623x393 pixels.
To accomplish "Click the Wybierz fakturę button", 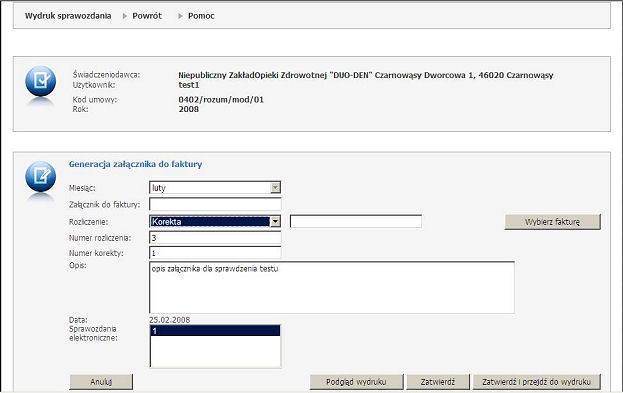I will pos(552,222).
